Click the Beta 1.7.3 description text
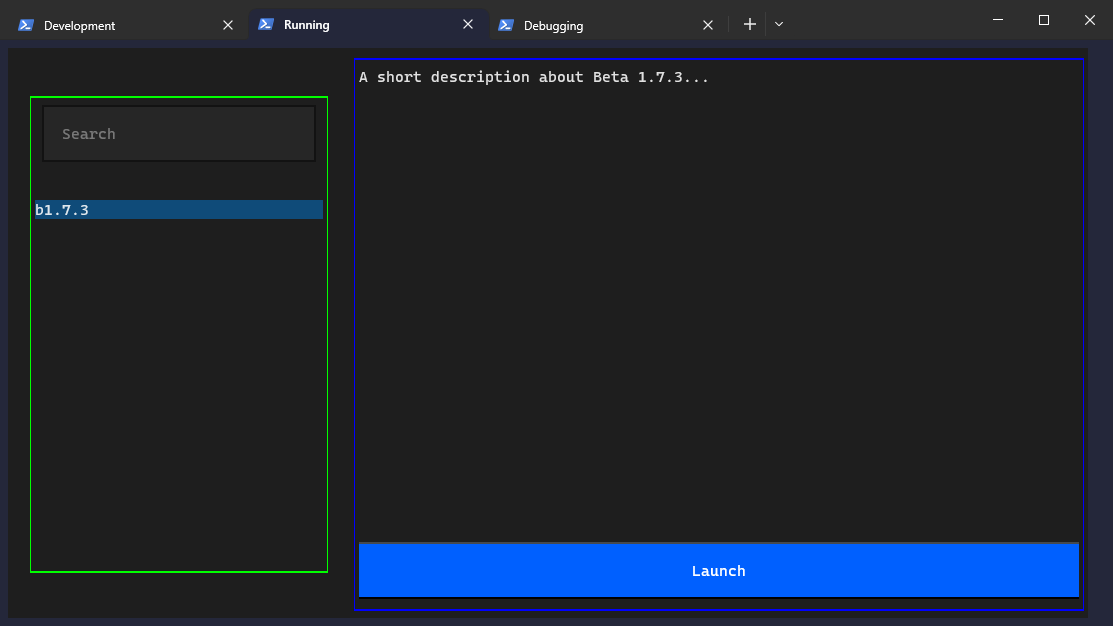This screenshot has width=1113, height=626. [x=534, y=77]
